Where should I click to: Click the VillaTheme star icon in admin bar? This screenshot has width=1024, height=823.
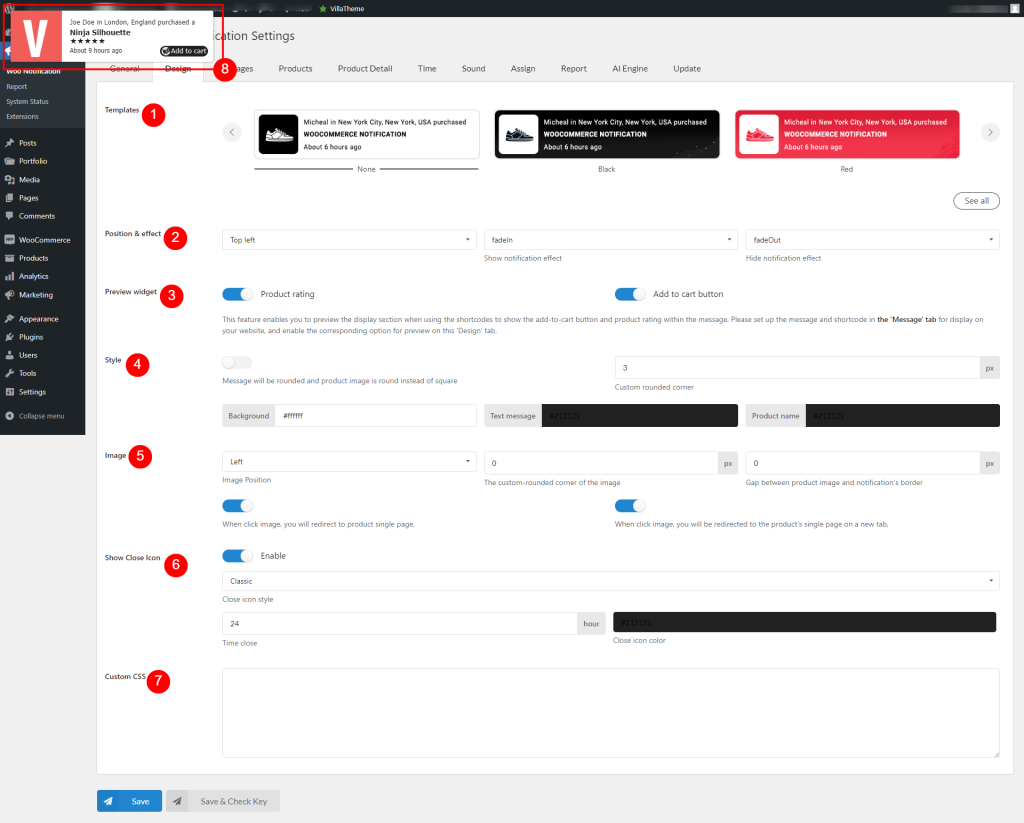point(323,8)
